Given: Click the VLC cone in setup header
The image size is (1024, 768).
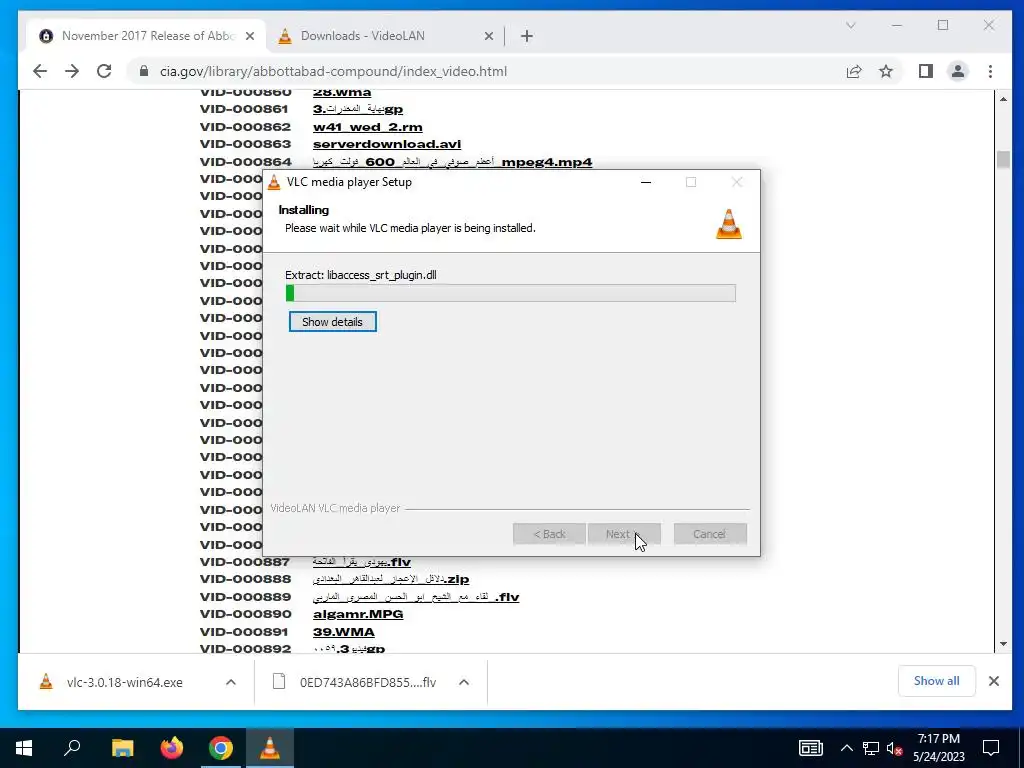Looking at the screenshot, I should point(728,224).
